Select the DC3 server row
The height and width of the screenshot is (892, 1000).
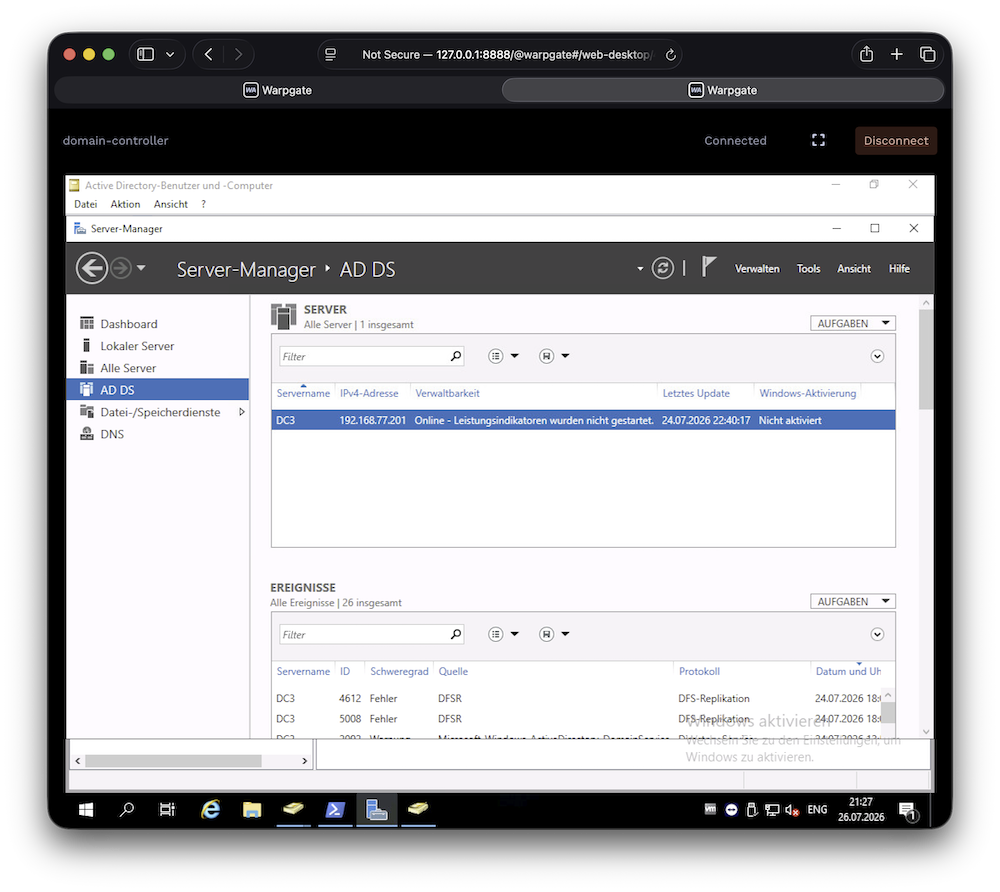[583, 420]
